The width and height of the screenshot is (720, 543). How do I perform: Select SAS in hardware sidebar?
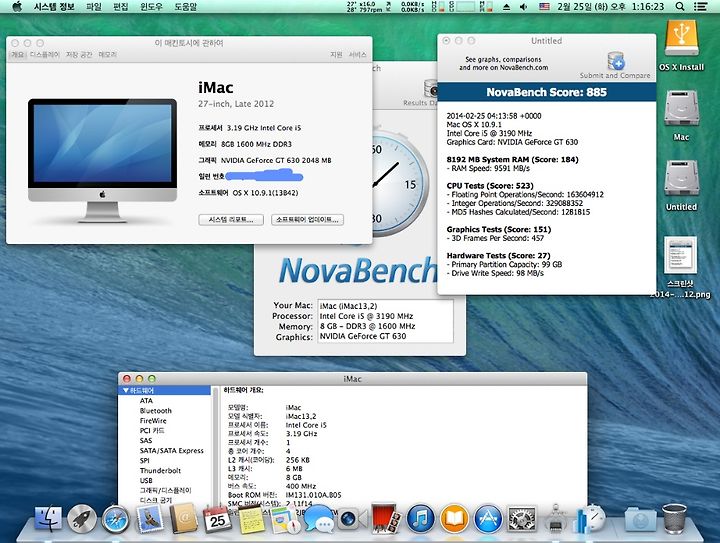(x=146, y=441)
